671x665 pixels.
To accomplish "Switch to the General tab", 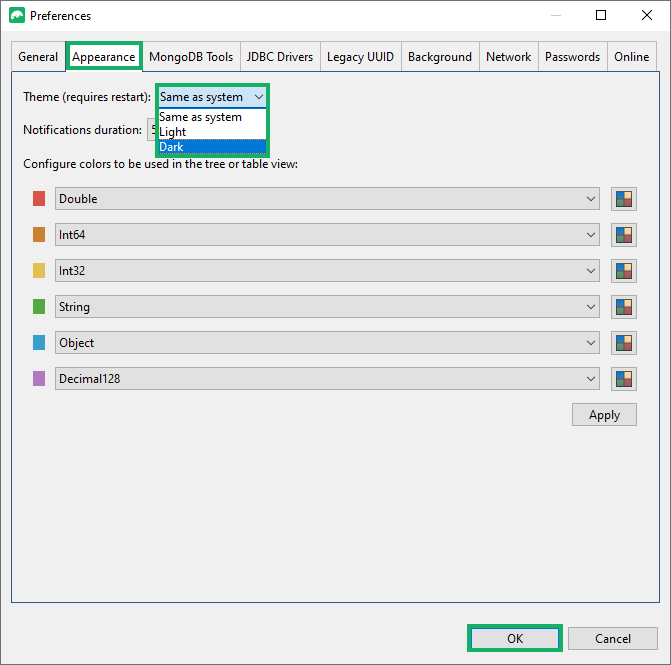I will click(38, 57).
